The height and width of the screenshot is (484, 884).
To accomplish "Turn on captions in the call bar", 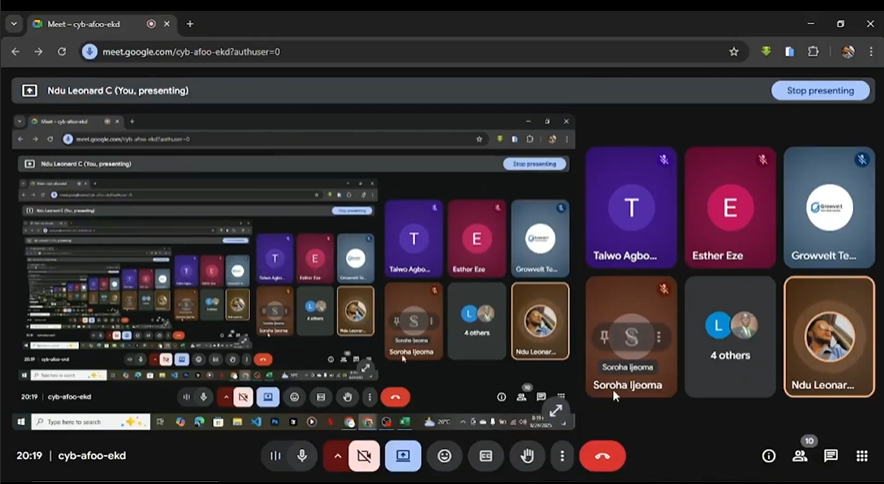I will [x=486, y=456].
